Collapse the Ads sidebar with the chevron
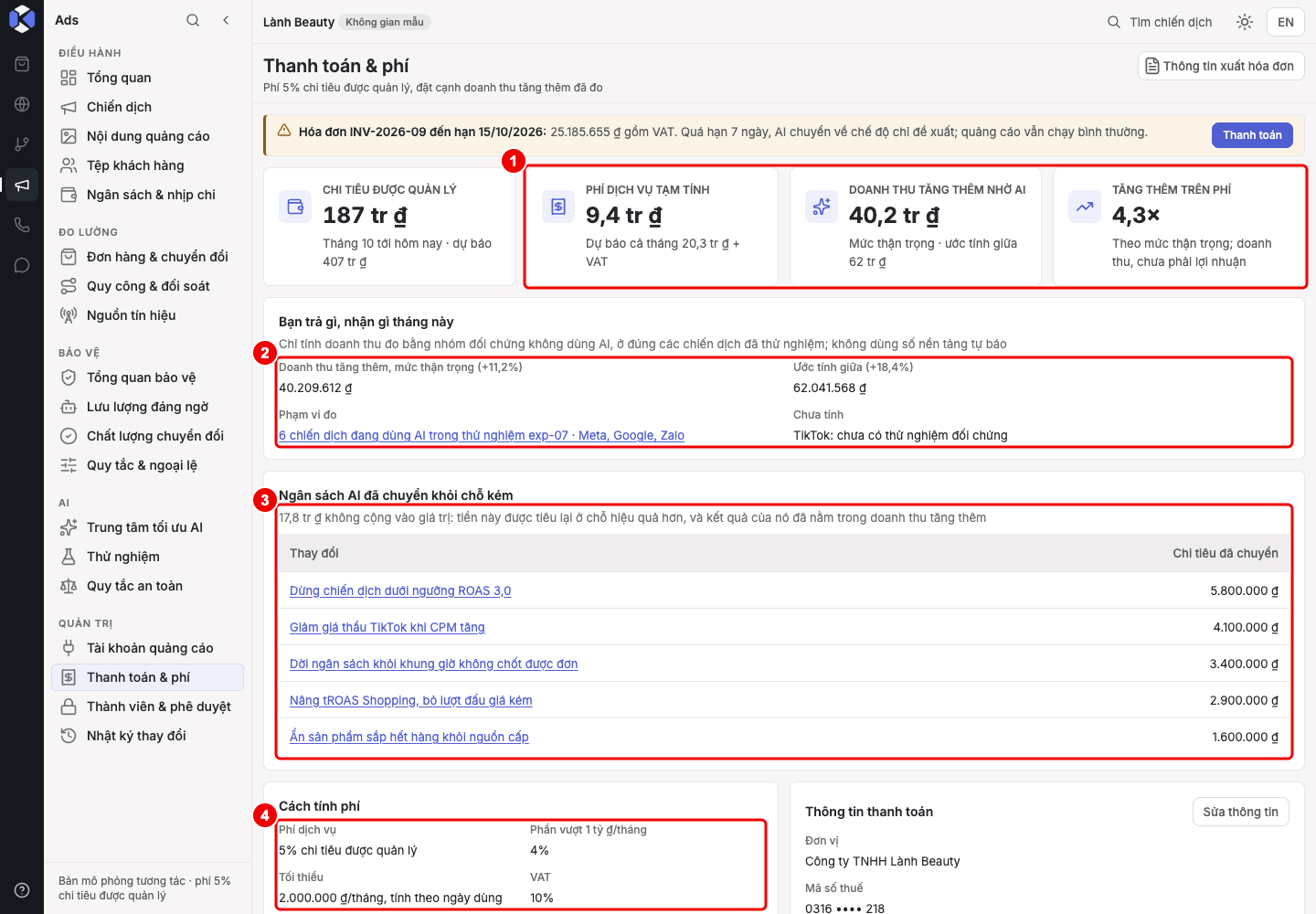This screenshot has width=1316, height=914. [226, 20]
